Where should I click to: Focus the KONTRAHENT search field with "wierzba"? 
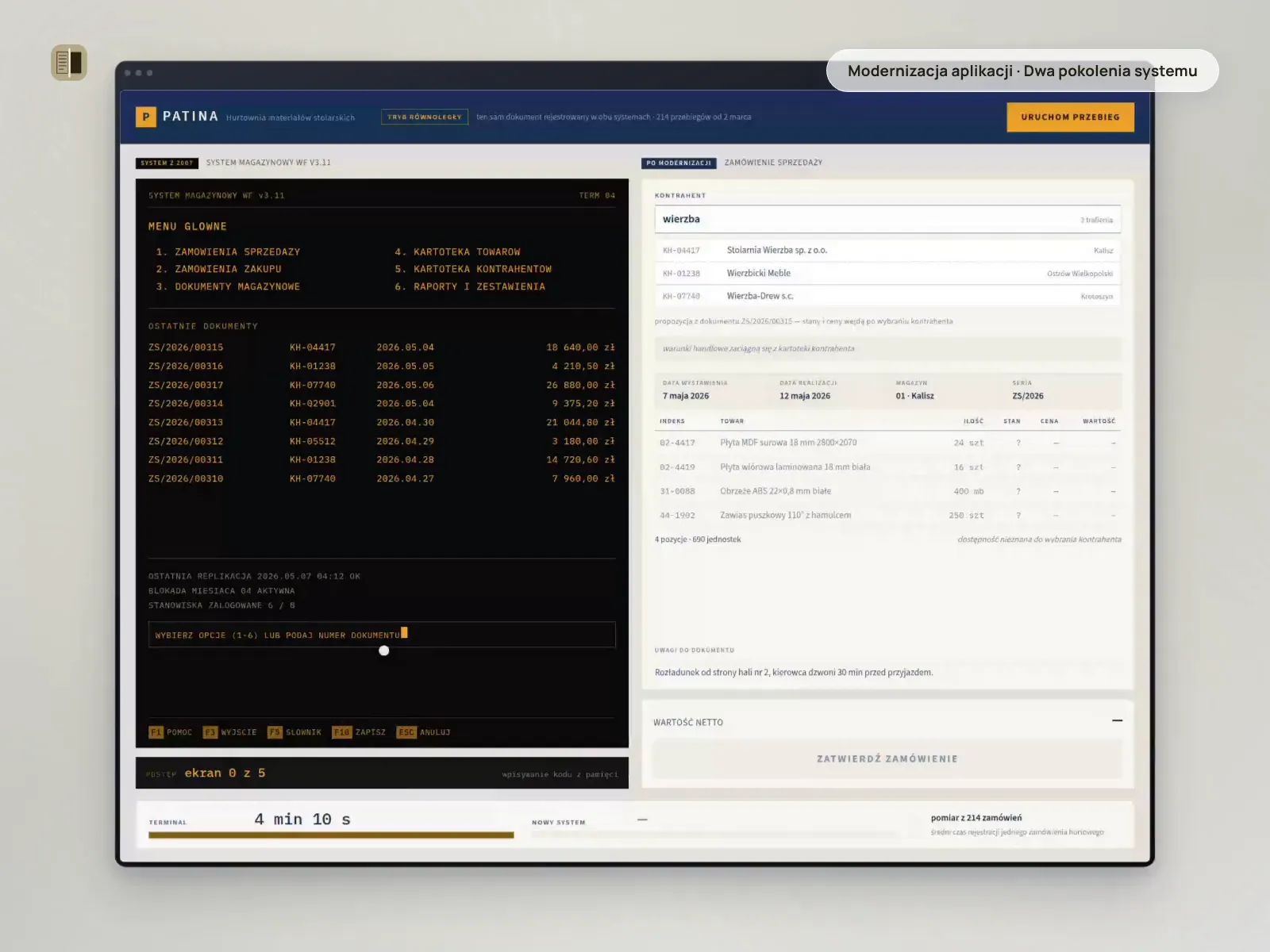[887, 220]
